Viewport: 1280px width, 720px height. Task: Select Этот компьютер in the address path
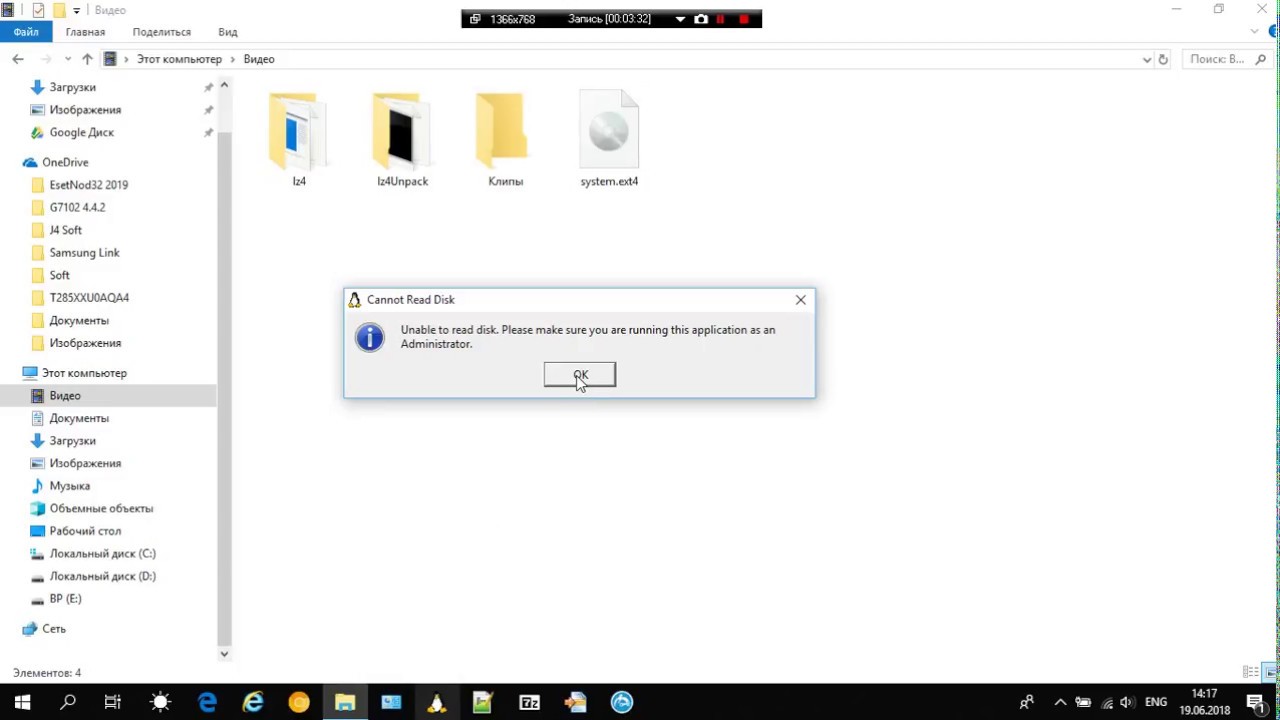coord(179,59)
